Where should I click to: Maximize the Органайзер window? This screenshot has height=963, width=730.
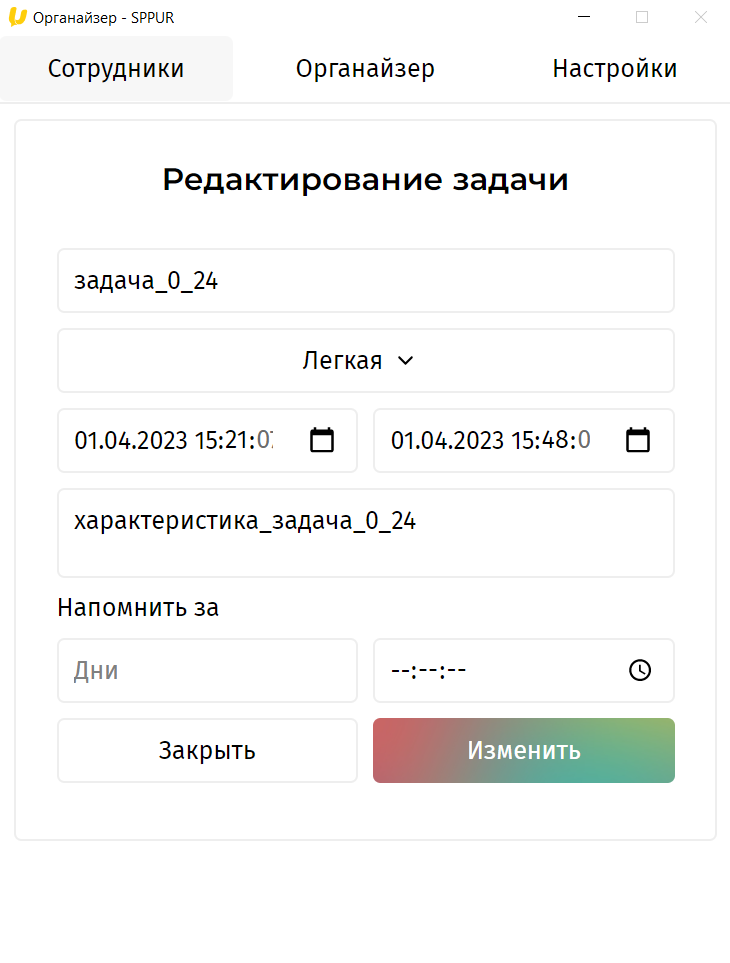[642, 17]
